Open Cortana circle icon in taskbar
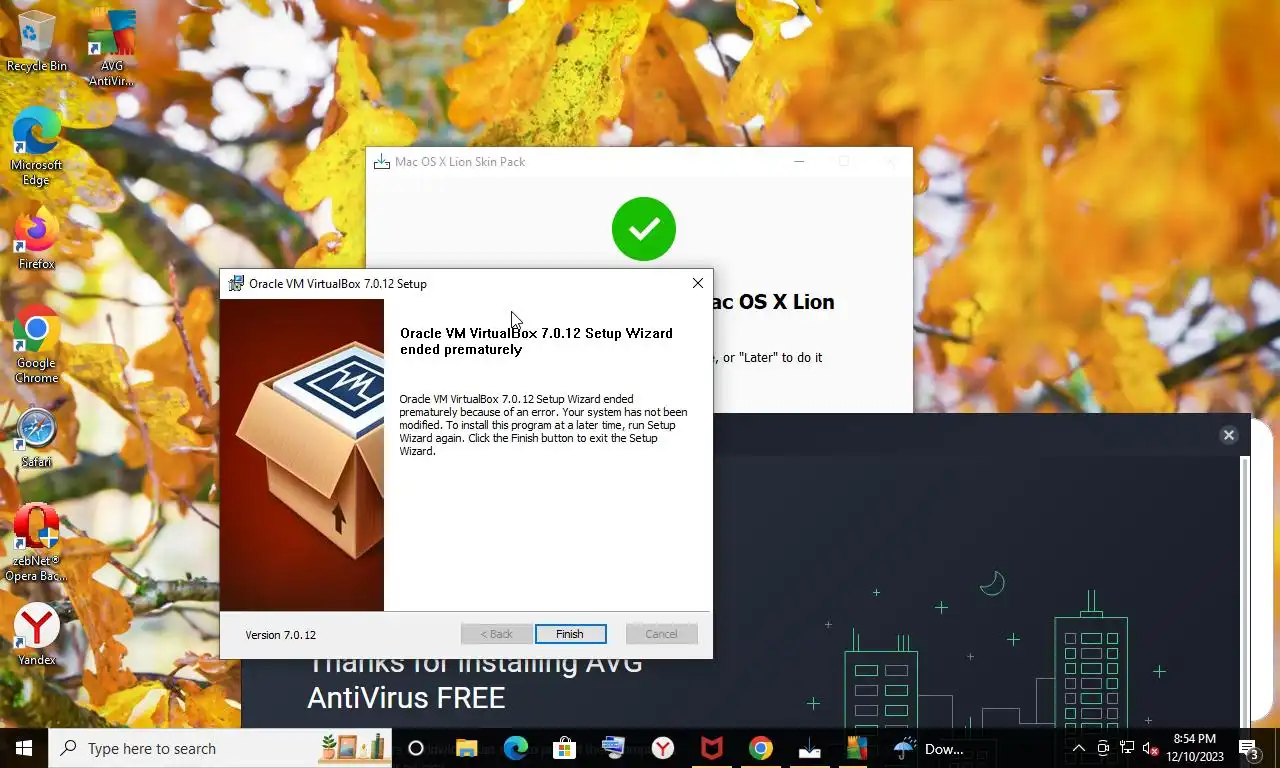The height and width of the screenshot is (768, 1280). tap(416, 748)
